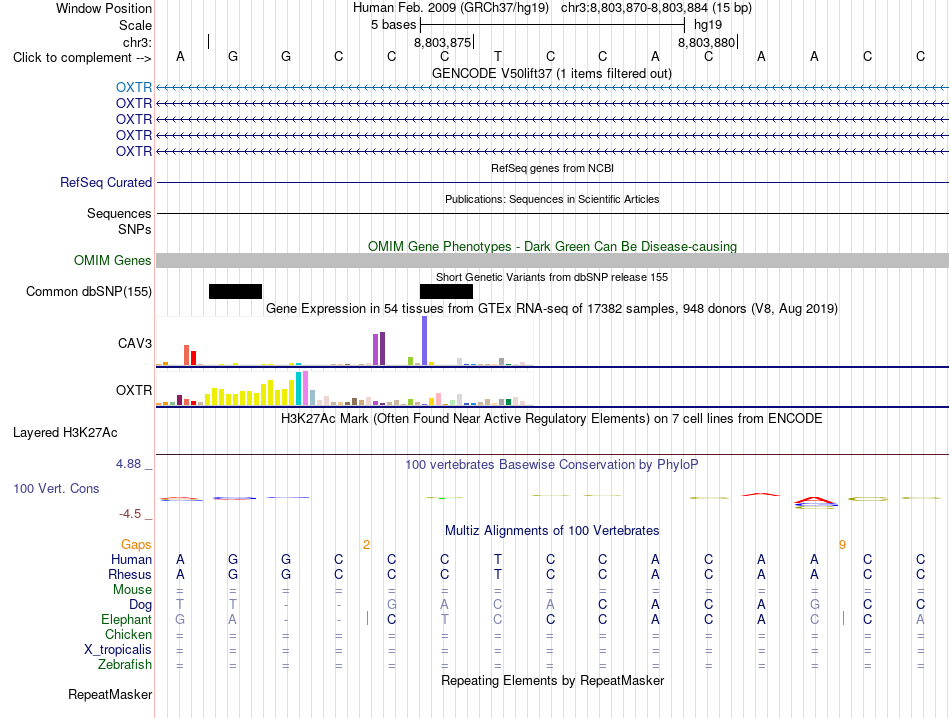Click the "CAV3" GTEx expression label
The height and width of the screenshot is (718, 950).
tap(135, 344)
